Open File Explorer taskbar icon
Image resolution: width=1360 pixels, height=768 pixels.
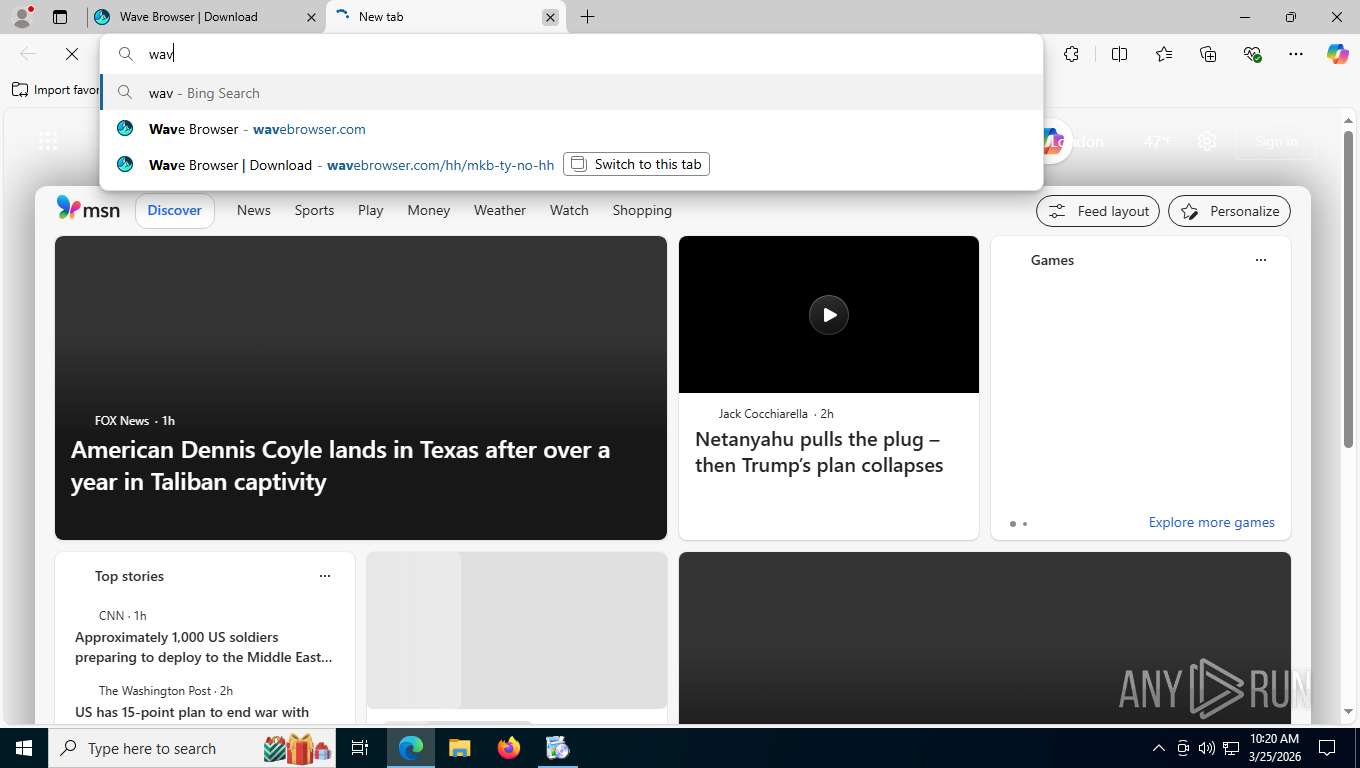pyautogui.click(x=459, y=748)
